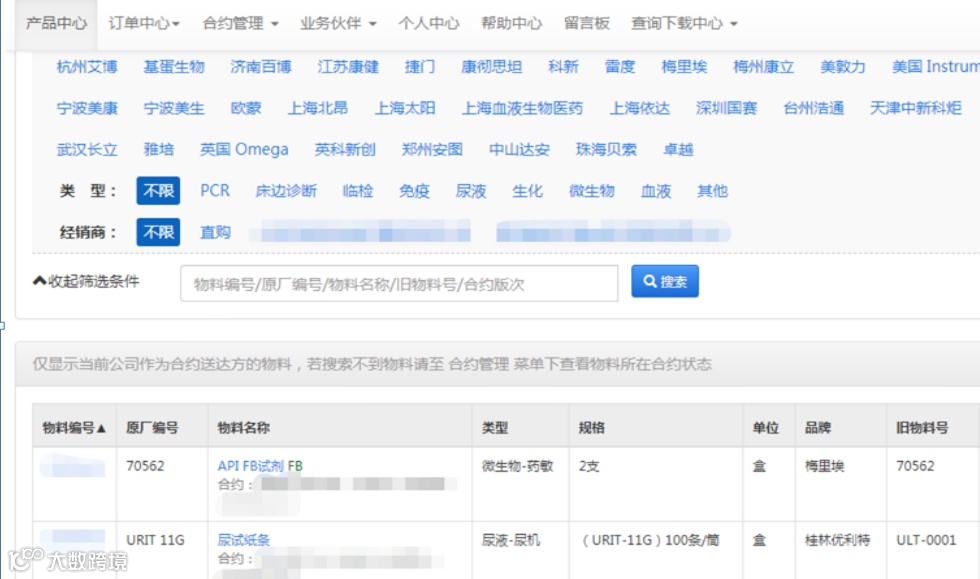
Task: Click the 搜索 button with magnifier
Action: [665, 281]
